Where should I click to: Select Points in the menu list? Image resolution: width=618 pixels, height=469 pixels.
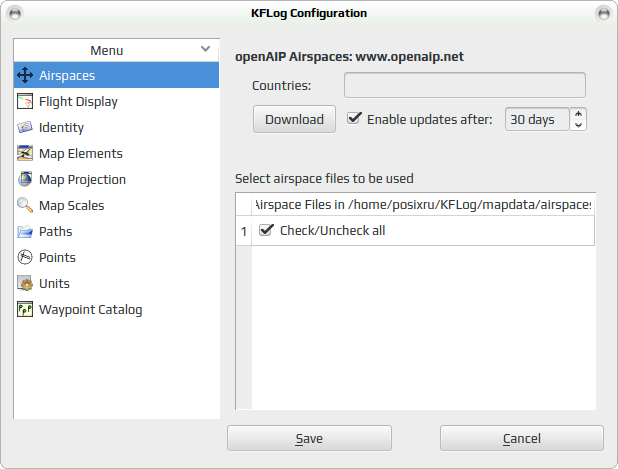tap(116, 257)
